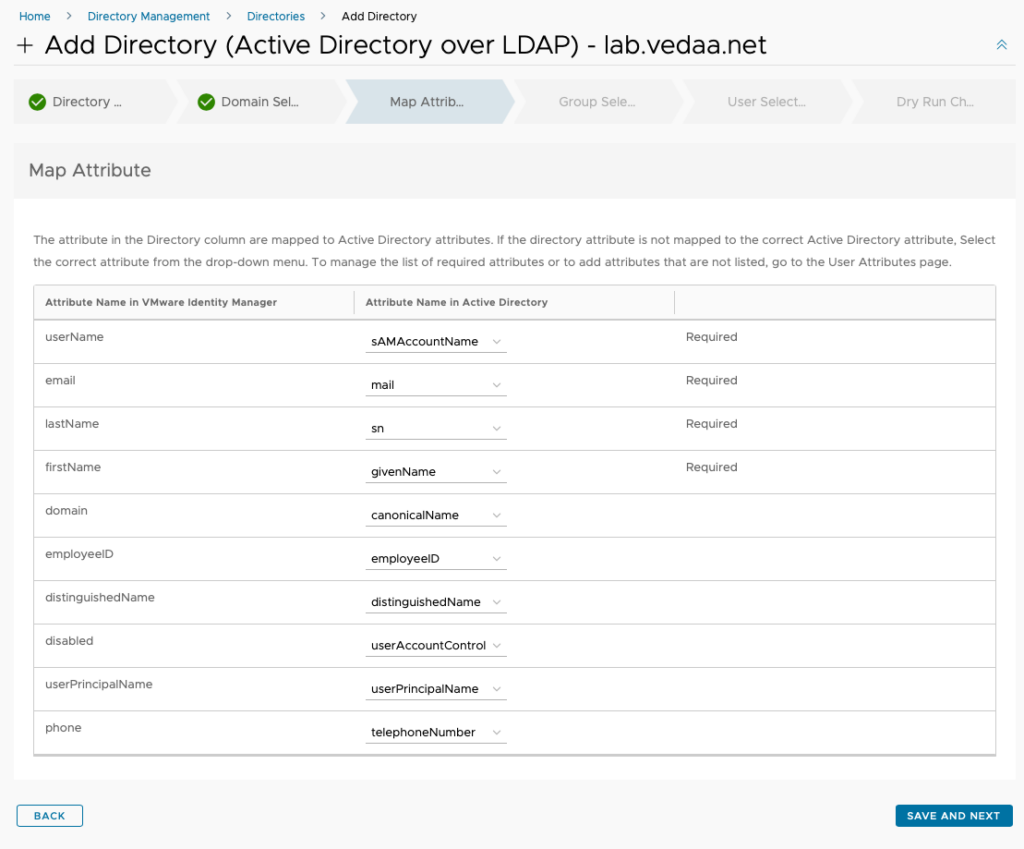Select the email attribute label
This screenshot has width=1024, height=849.
(x=60, y=380)
